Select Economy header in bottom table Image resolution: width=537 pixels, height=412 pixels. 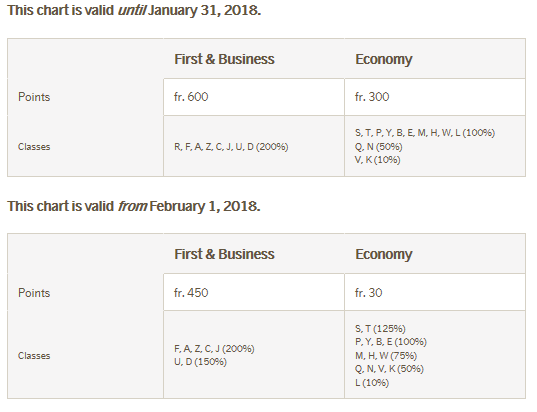pos(384,254)
